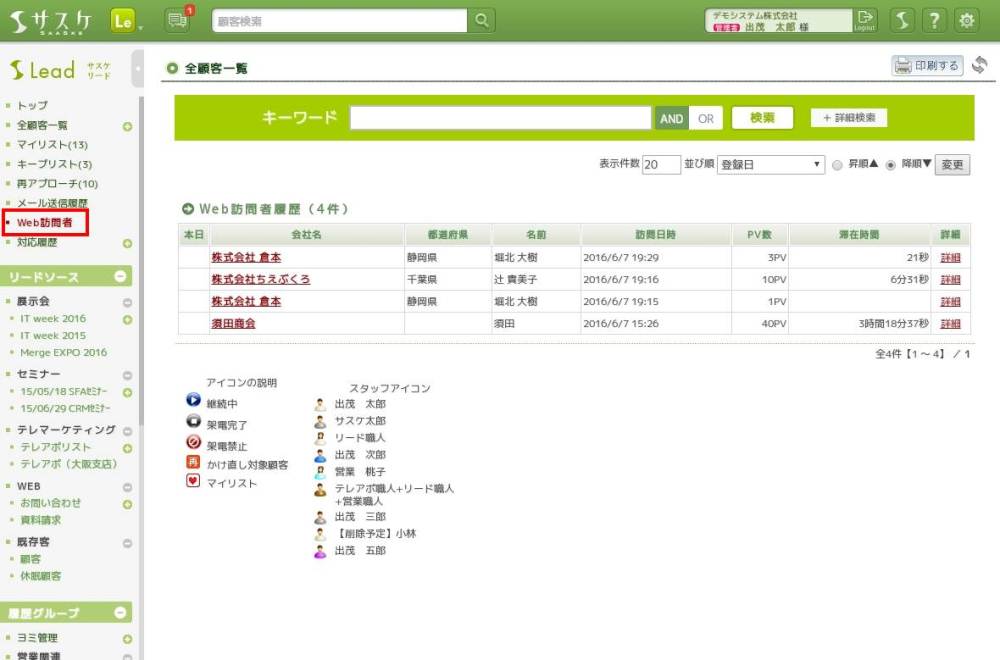The image size is (1000, 660).
Task: Open マイリスト(13) in the sidebar
Action: tap(53, 145)
